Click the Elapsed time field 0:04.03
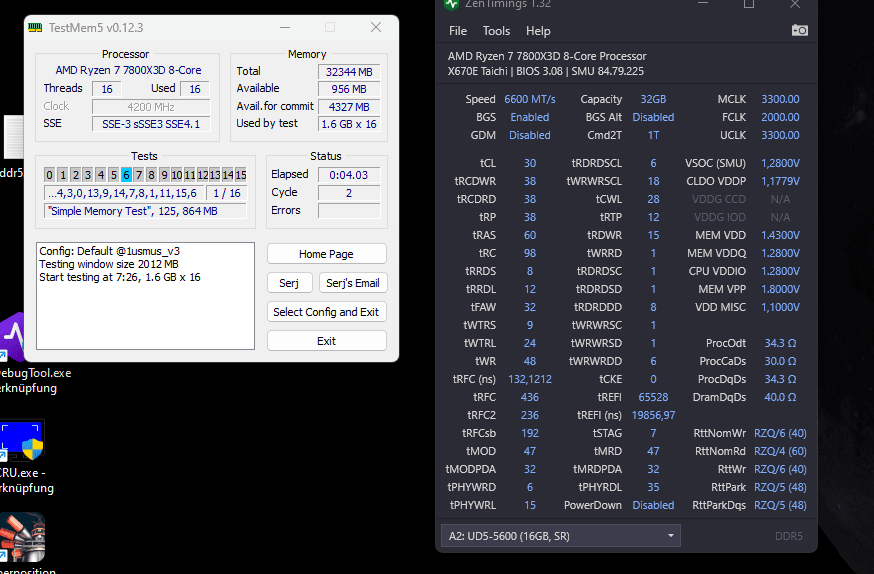This screenshot has width=874, height=574. coord(349,175)
